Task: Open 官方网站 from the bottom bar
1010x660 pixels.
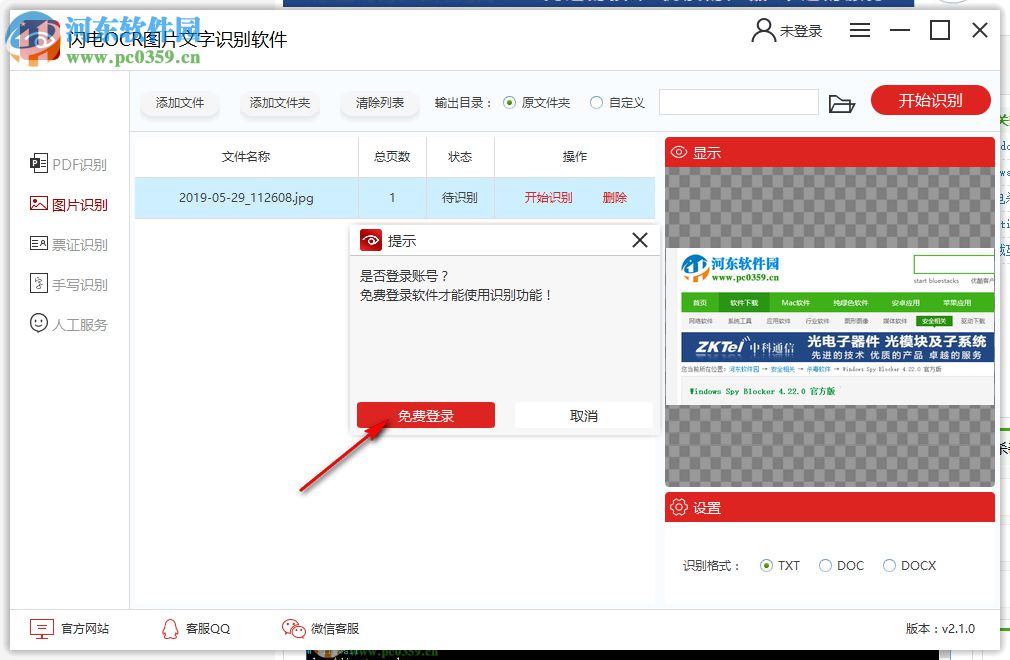Action: point(42,629)
